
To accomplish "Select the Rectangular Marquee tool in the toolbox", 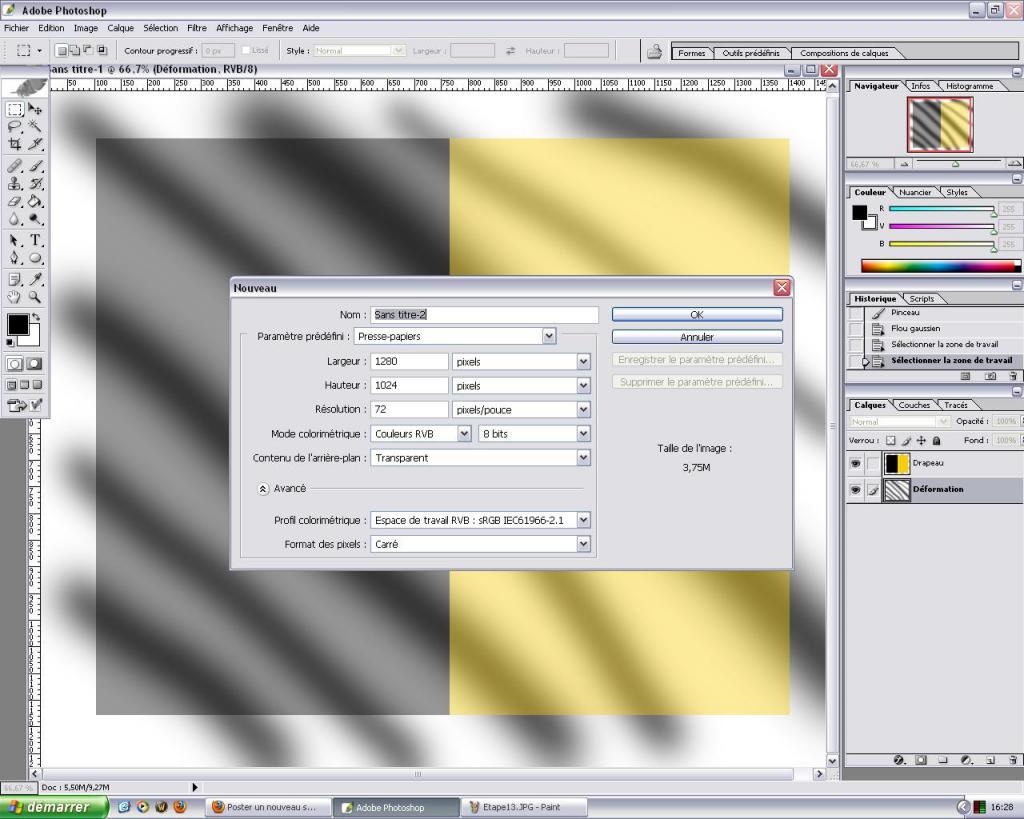I will point(15,109).
